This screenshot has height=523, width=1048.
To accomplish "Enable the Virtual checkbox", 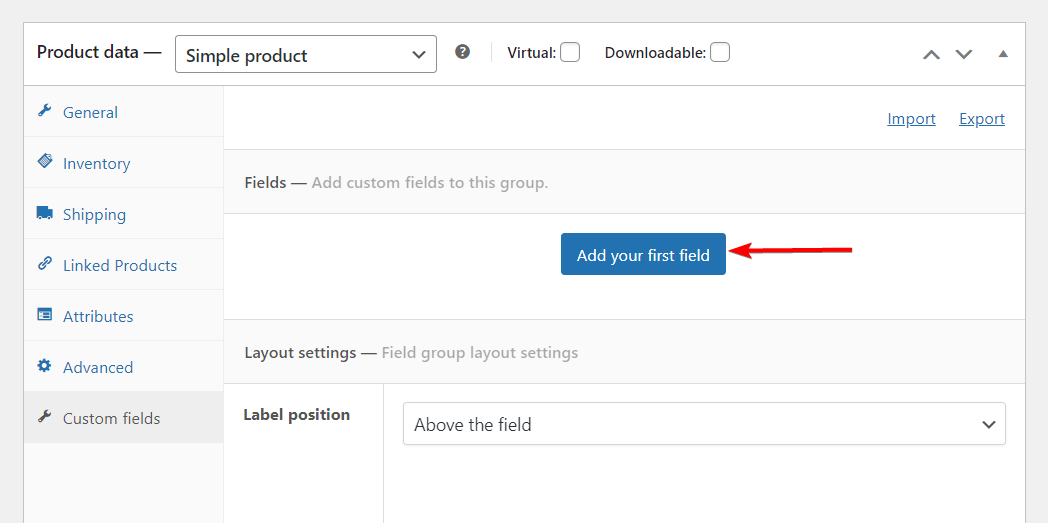I will point(570,52).
